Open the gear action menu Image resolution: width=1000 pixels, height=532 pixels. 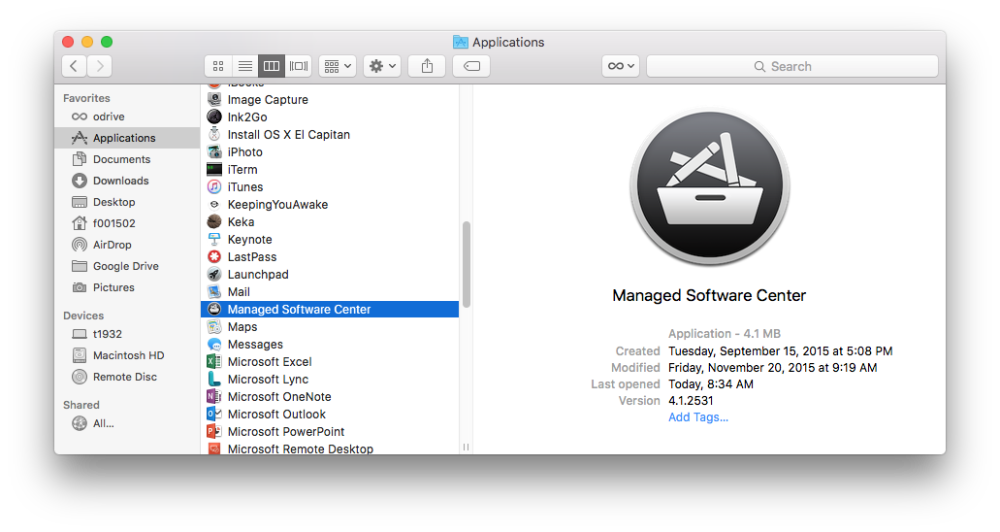pos(382,66)
